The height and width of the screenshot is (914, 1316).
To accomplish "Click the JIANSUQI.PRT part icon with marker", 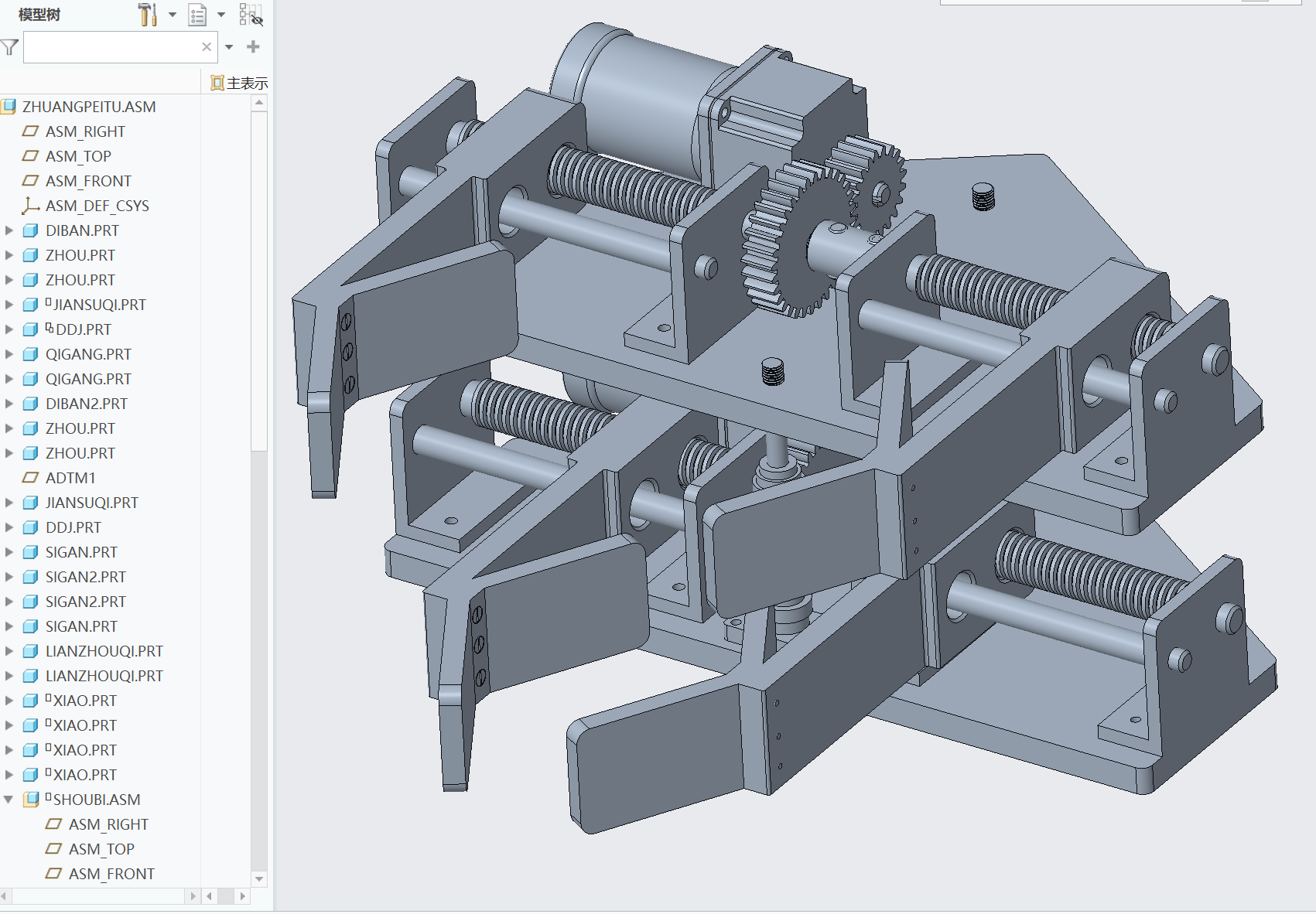I will coord(31,305).
